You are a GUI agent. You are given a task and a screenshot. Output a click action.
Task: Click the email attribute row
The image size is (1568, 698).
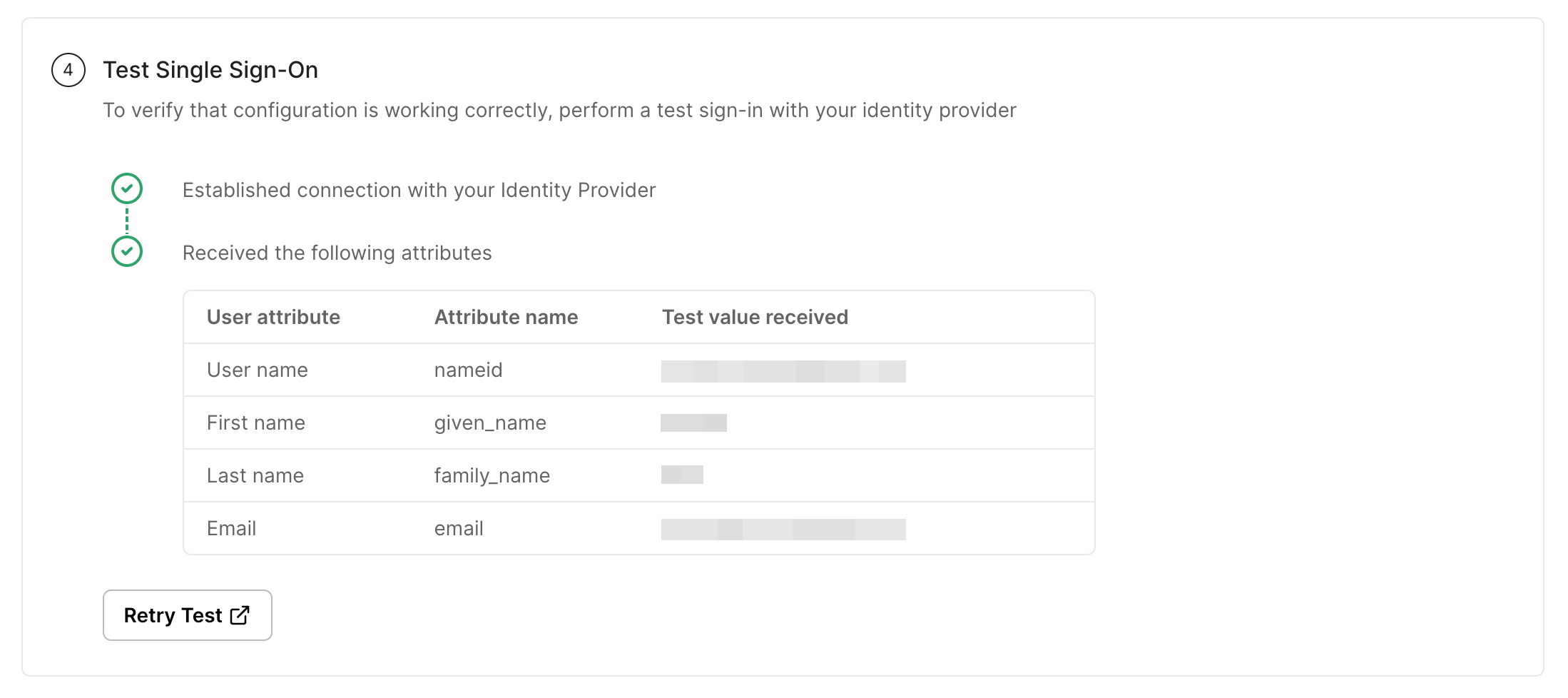(459, 528)
